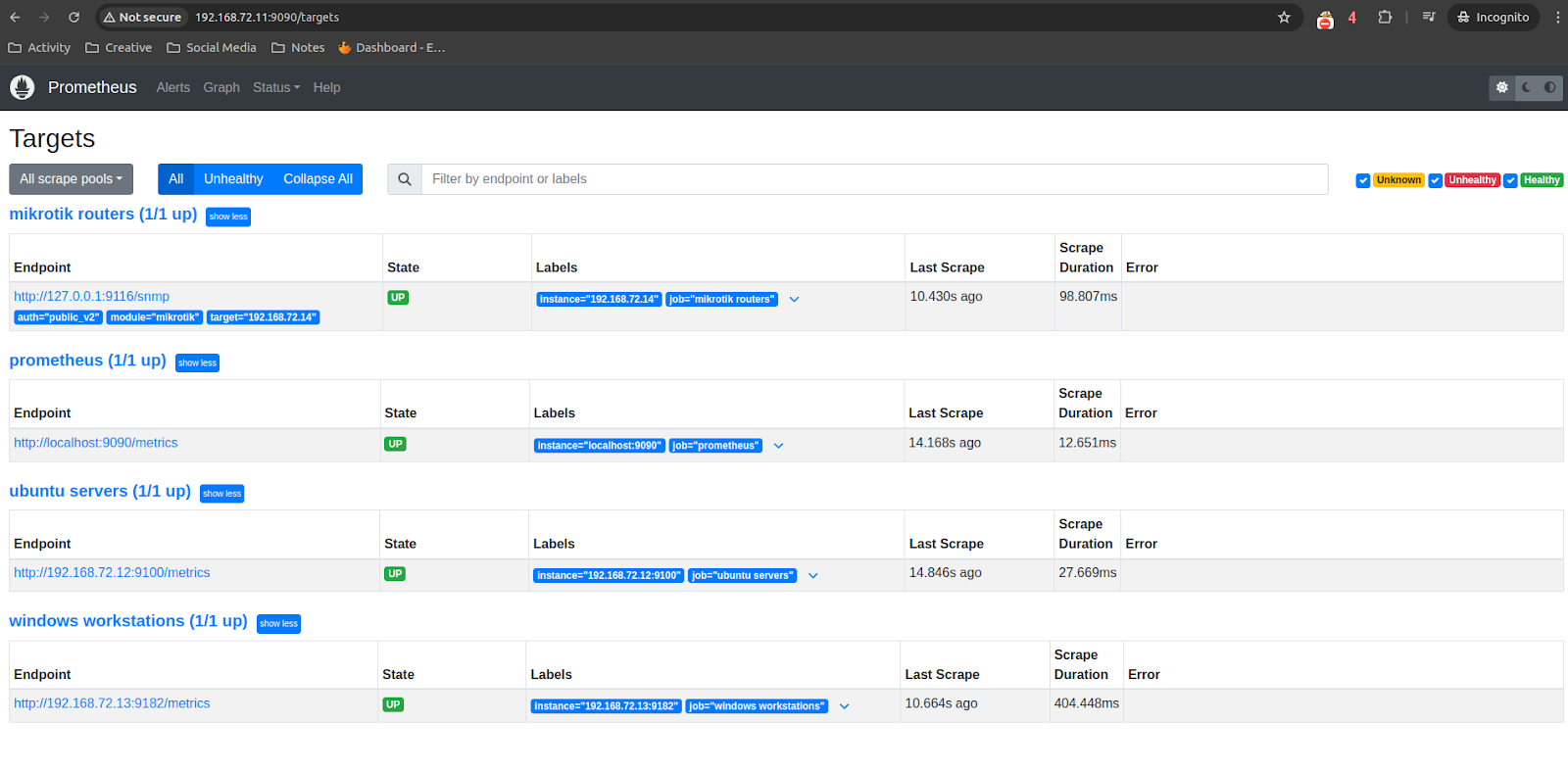
Task: Show only Unhealthy targets filter button
Action: [x=233, y=179]
